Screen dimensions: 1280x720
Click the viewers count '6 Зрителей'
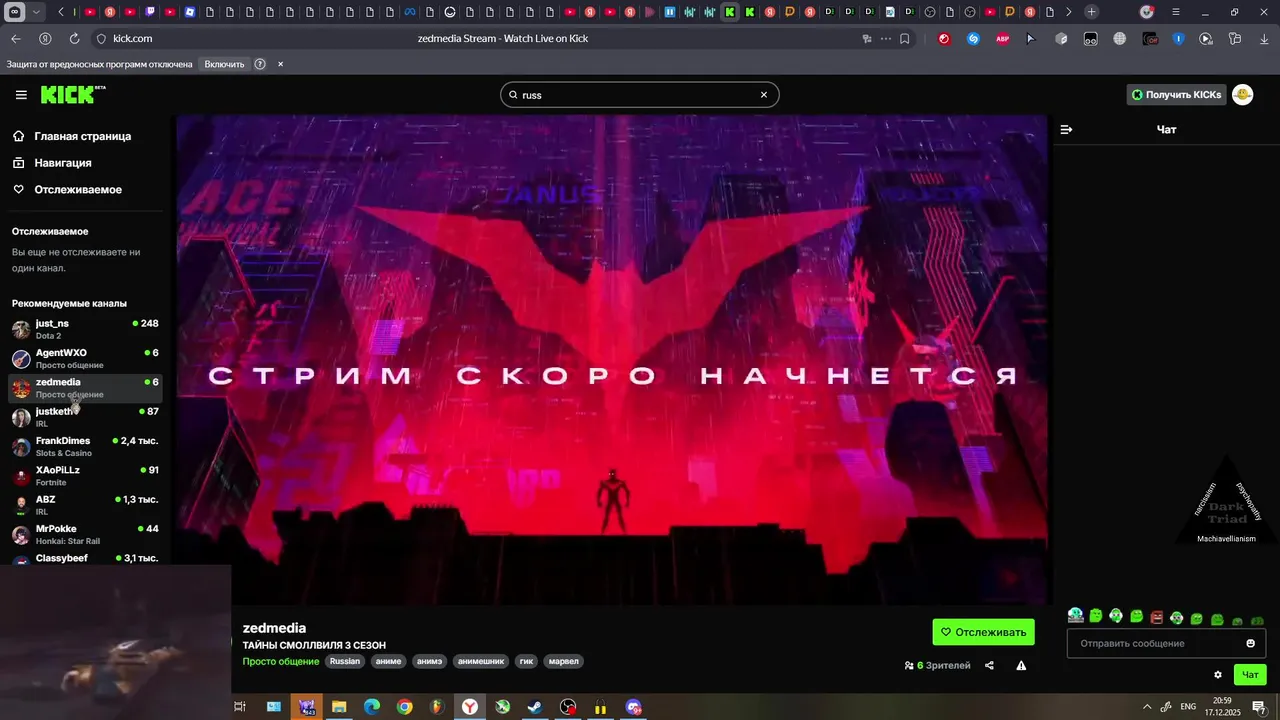[x=937, y=666]
